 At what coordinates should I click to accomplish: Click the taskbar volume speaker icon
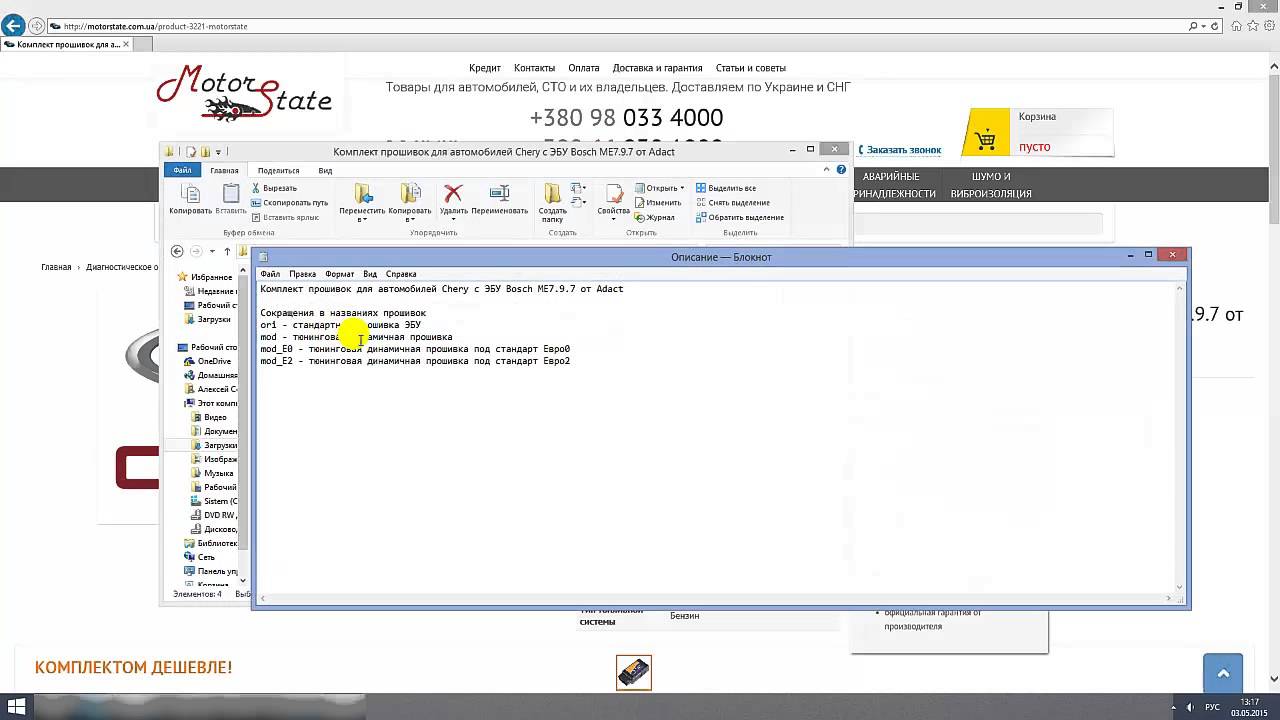point(1188,707)
